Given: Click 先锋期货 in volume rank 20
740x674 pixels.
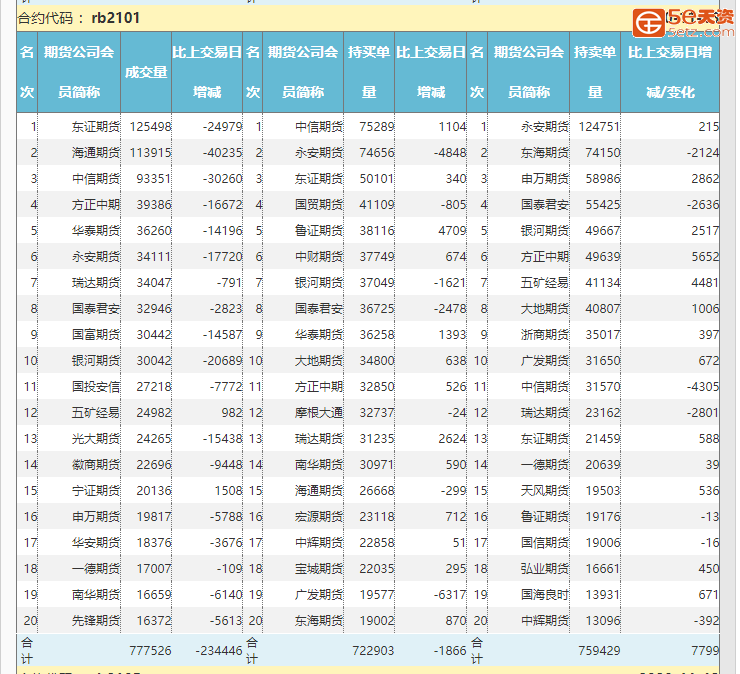Looking at the screenshot, I should [x=96, y=620].
